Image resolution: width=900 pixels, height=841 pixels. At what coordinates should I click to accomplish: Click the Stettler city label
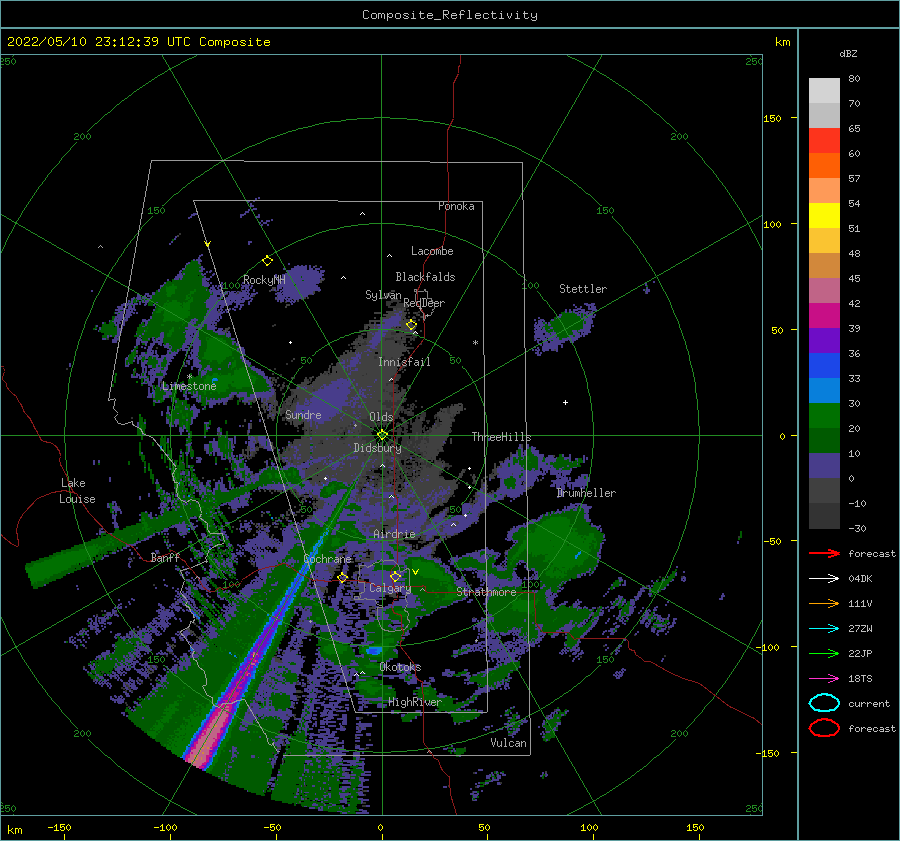coord(583,289)
